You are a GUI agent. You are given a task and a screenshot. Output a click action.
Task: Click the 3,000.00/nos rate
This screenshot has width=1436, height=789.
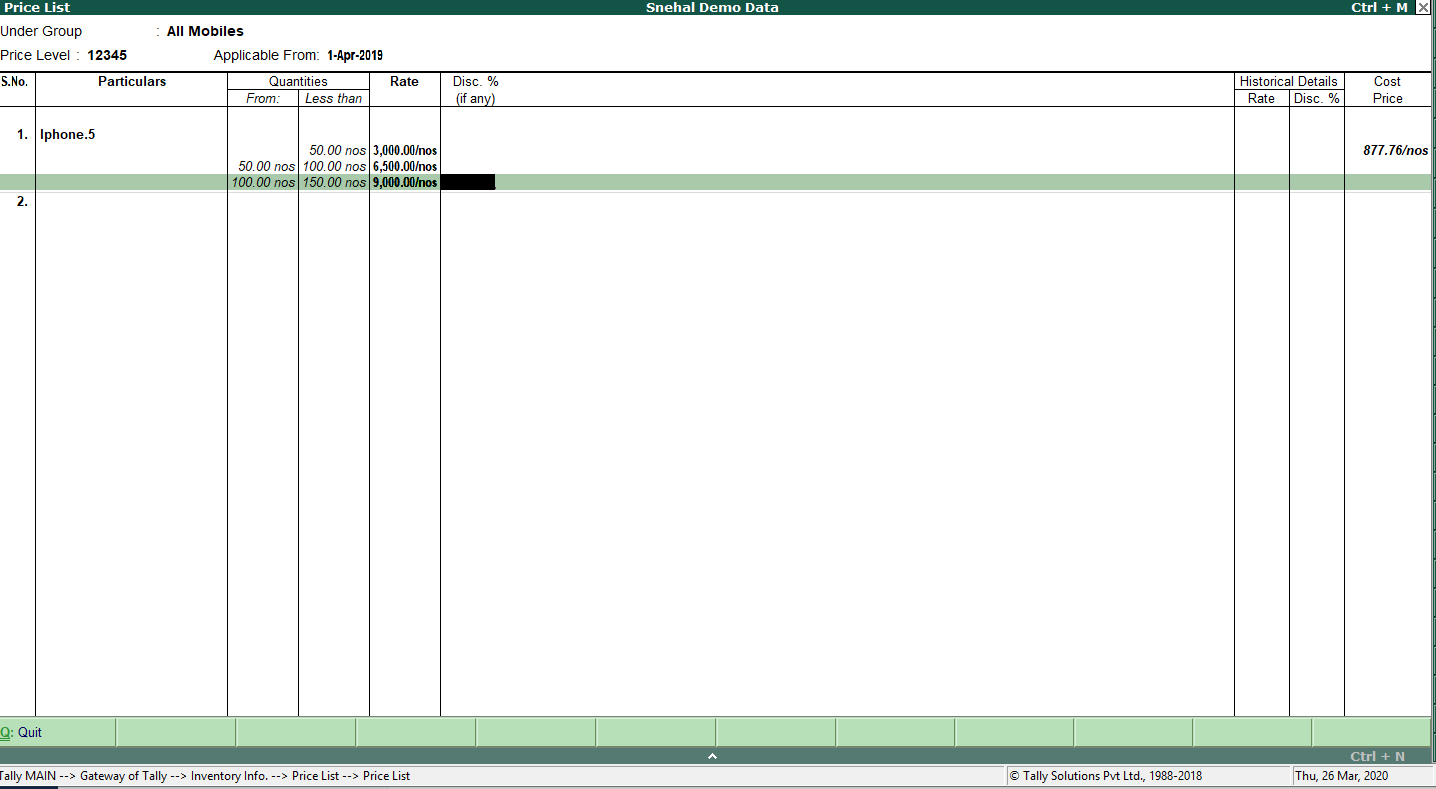point(405,150)
